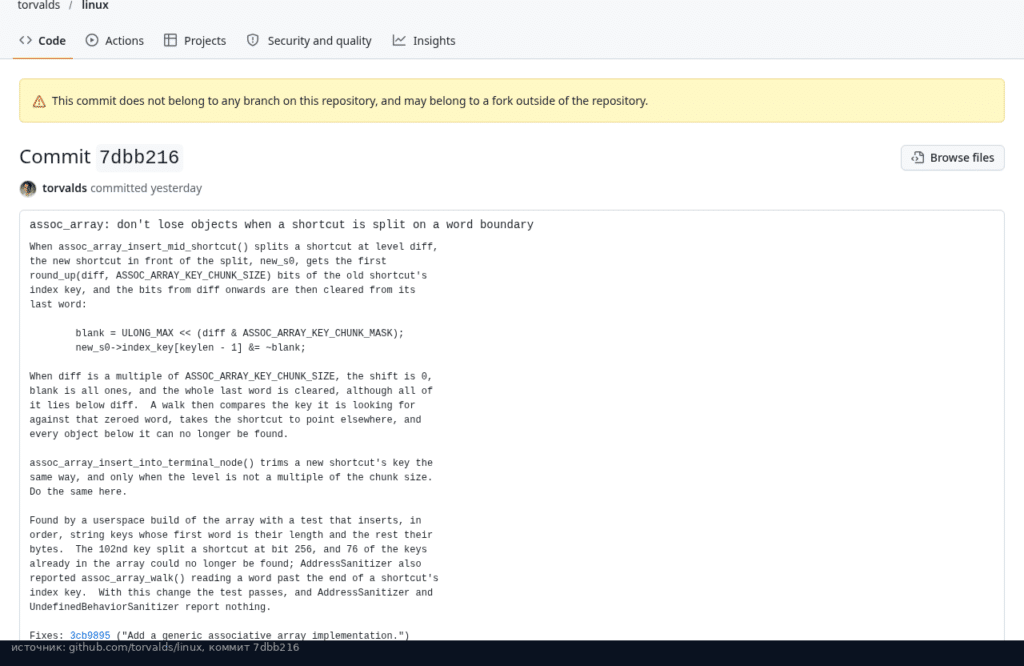Click the commit title starting 'assoc_array: don't lose objects'
This screenshot has width=1024, height=666.
coord(281,225)
